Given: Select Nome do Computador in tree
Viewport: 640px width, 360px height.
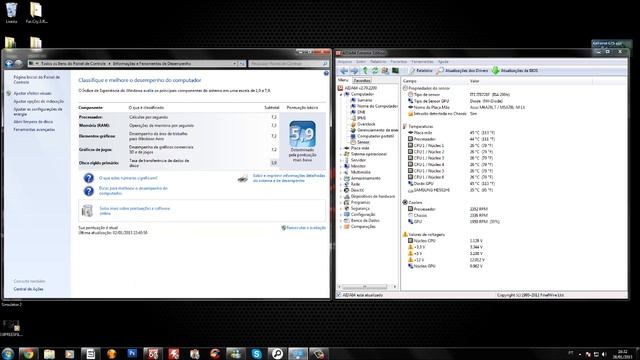Looking at the screenshot, I should click(377, 106).
